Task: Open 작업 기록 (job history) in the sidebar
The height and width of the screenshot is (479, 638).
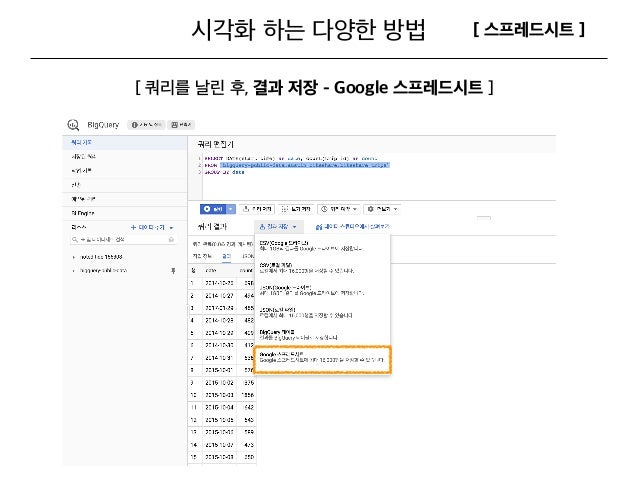Action: (125, 171)
